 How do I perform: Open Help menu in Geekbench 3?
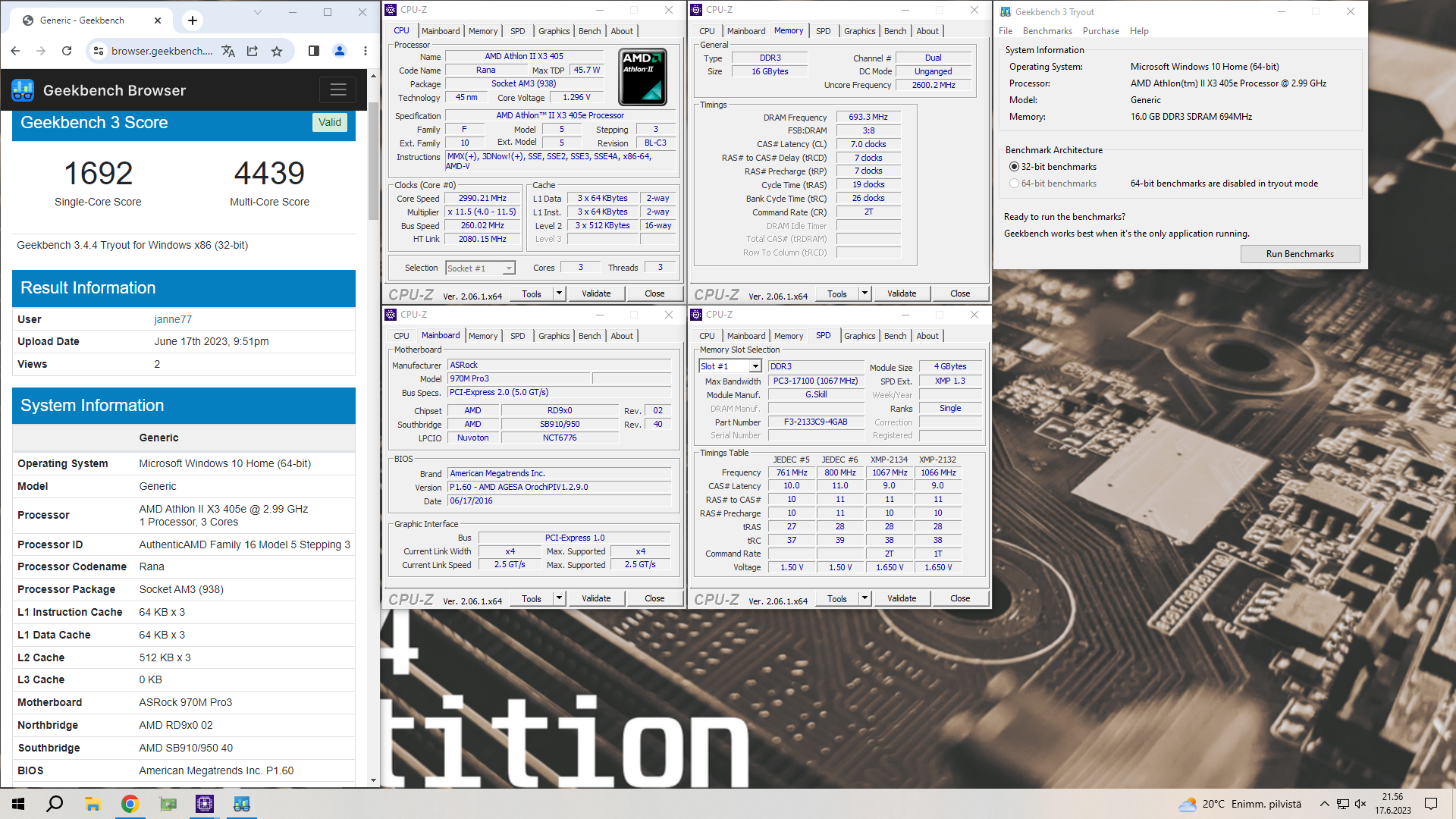(1139, 31)
